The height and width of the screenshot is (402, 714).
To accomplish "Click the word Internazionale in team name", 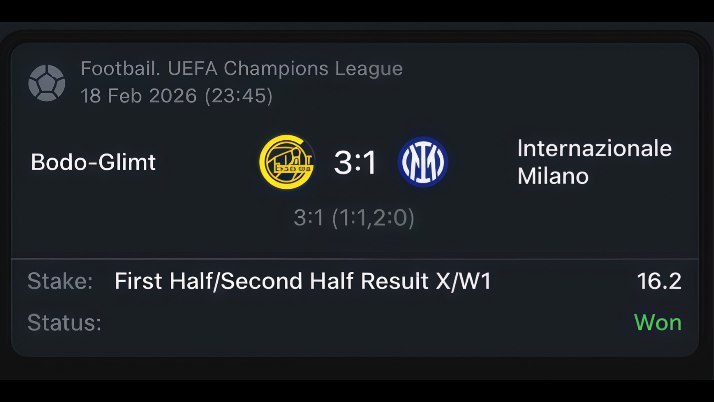I will coord(594,148).
